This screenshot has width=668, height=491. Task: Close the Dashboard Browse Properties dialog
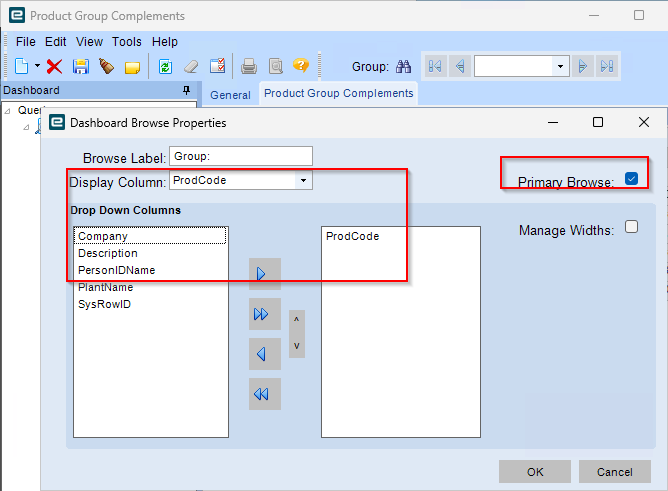point(644,122)
